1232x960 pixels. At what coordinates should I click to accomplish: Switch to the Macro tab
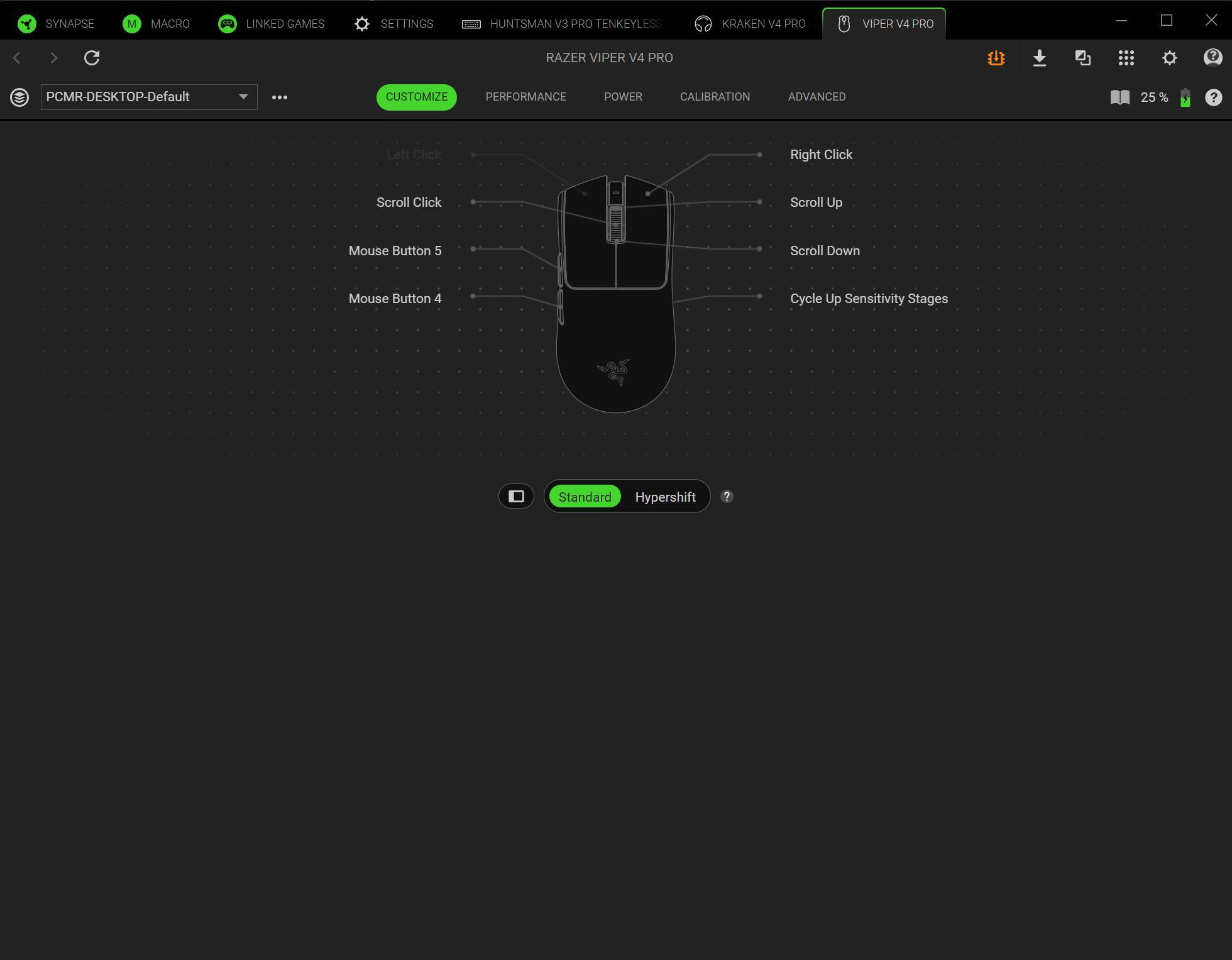157,24
